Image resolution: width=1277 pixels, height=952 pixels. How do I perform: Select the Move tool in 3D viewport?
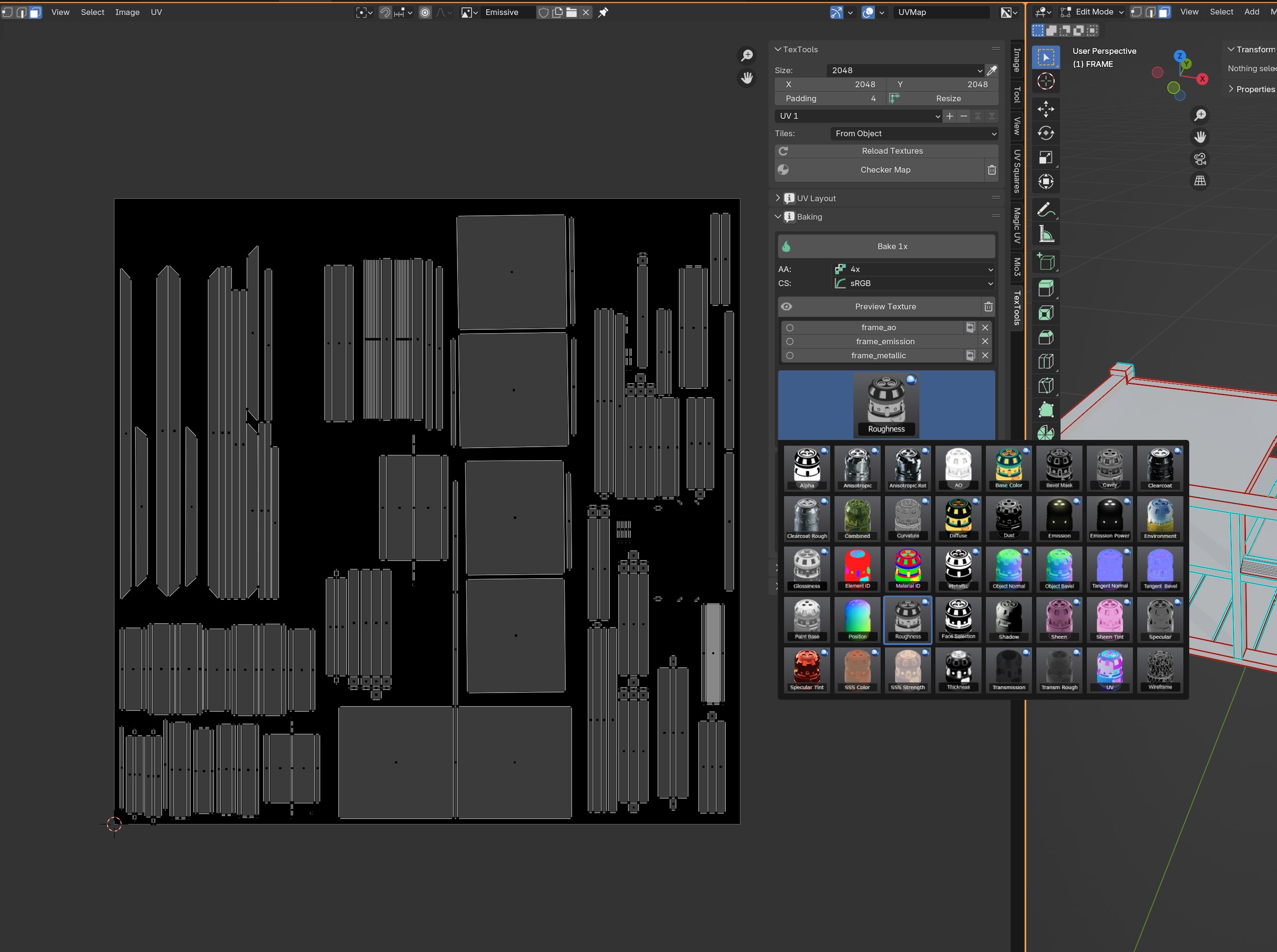coord(1046,109)
